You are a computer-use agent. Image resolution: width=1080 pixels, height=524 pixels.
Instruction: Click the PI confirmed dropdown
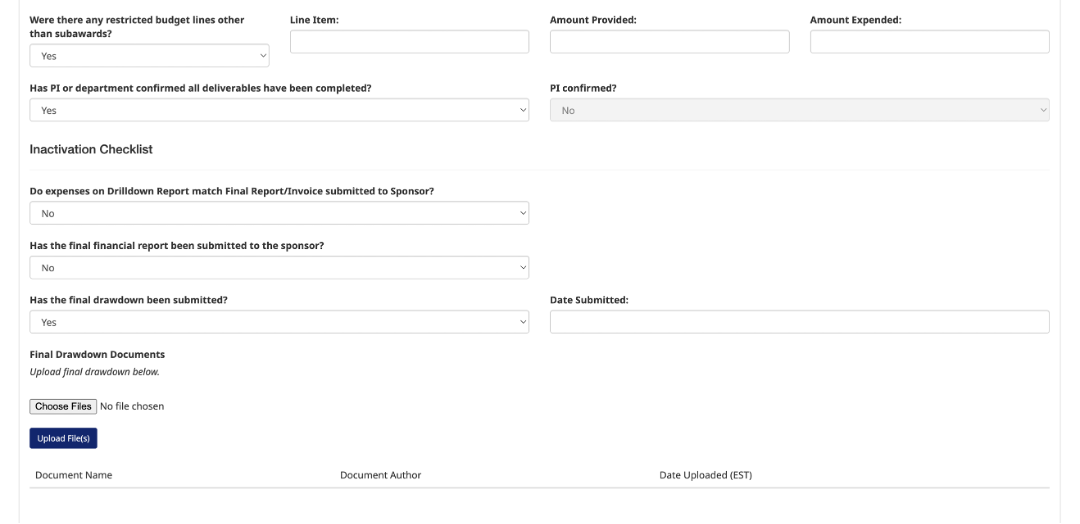click(x=799, y=111)
